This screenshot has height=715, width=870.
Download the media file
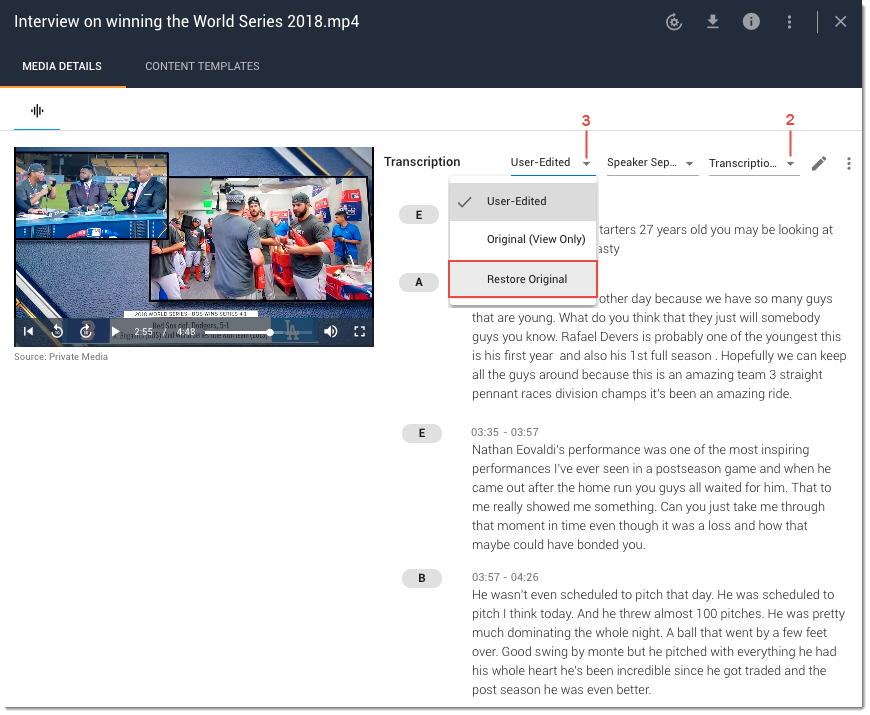click(713, 22)
